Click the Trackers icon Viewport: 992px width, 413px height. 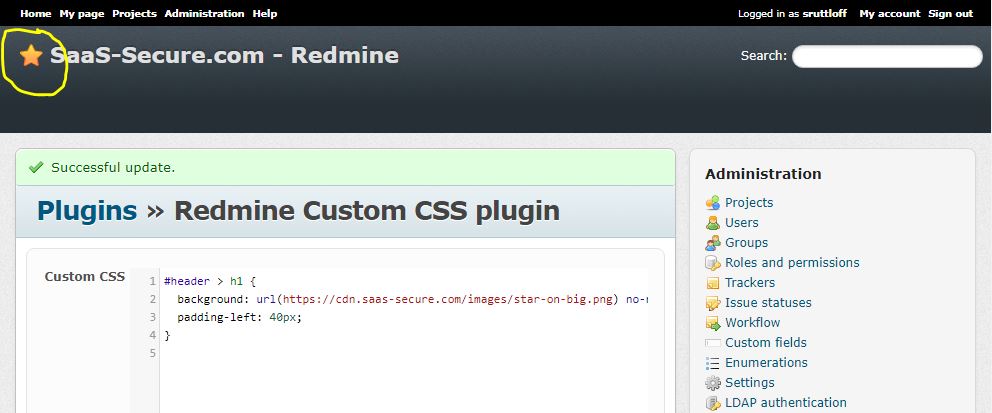[x=713, y=283]
